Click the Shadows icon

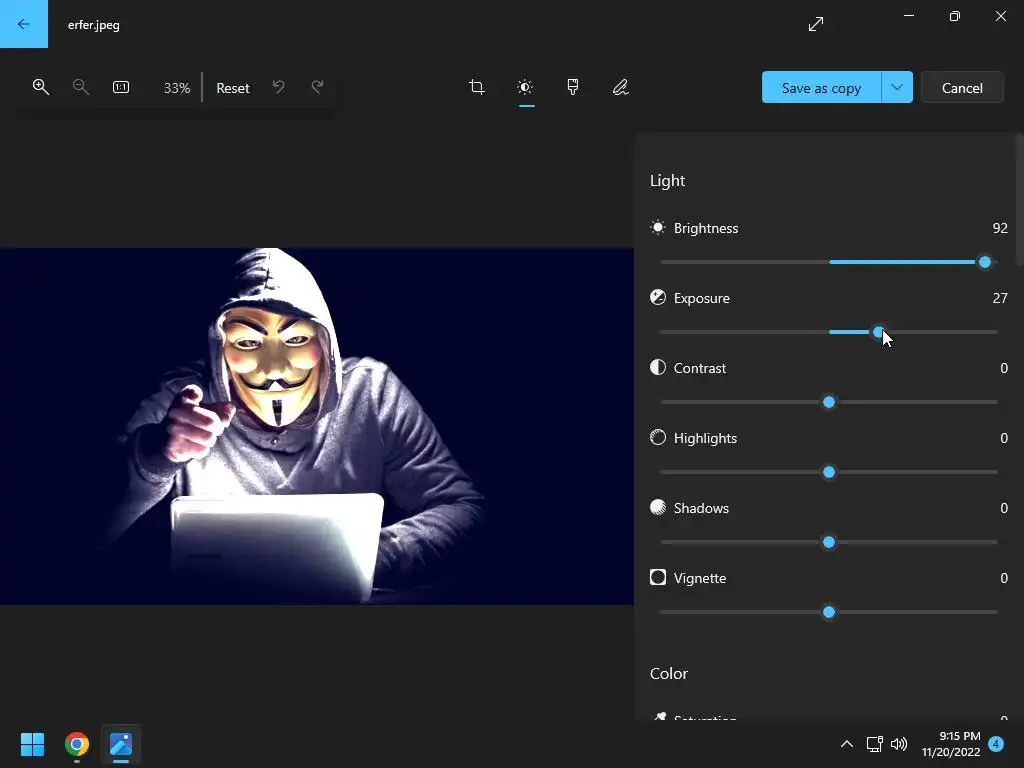coord(658,507)
